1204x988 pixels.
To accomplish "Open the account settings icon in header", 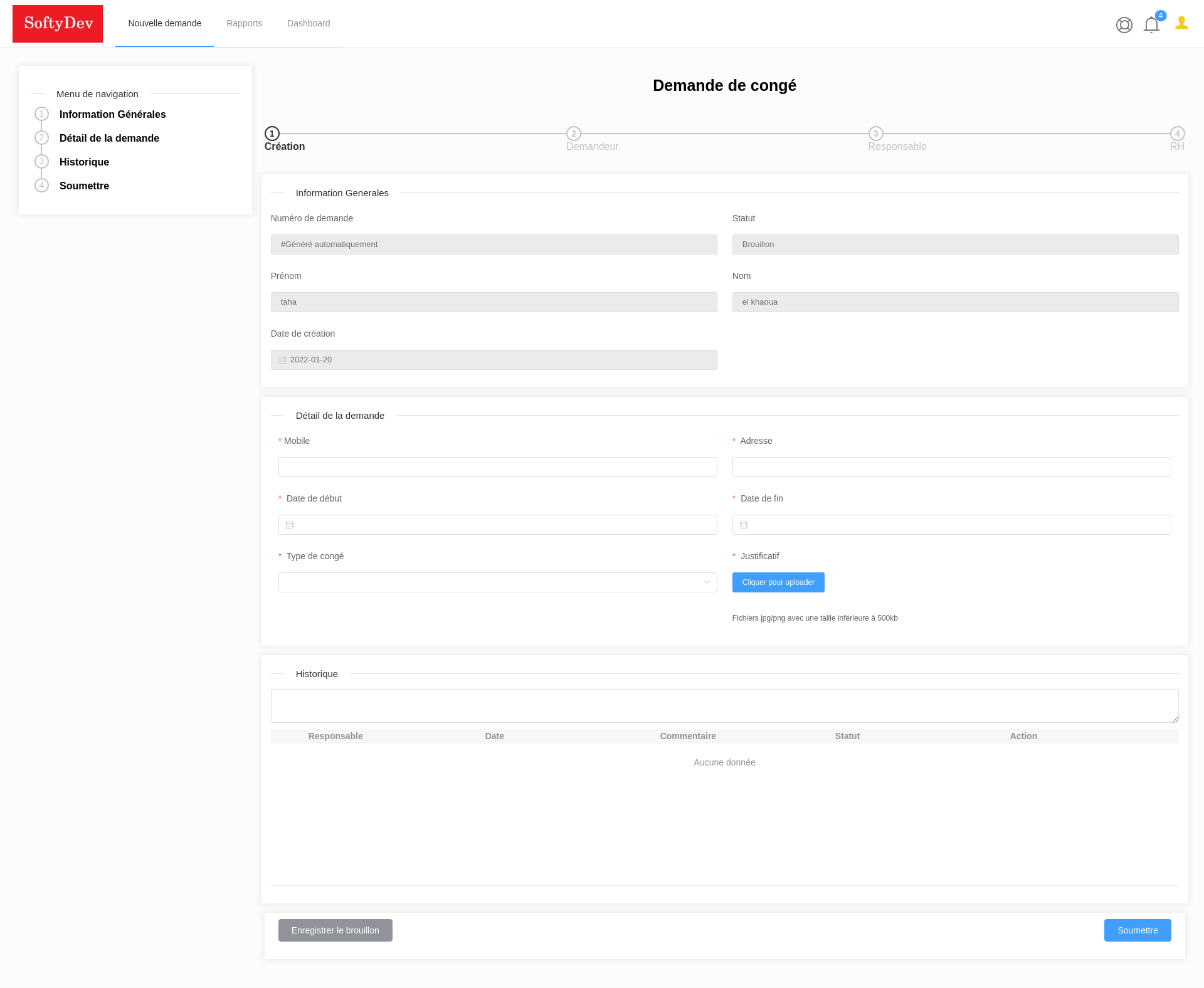I will (1124, 25).
